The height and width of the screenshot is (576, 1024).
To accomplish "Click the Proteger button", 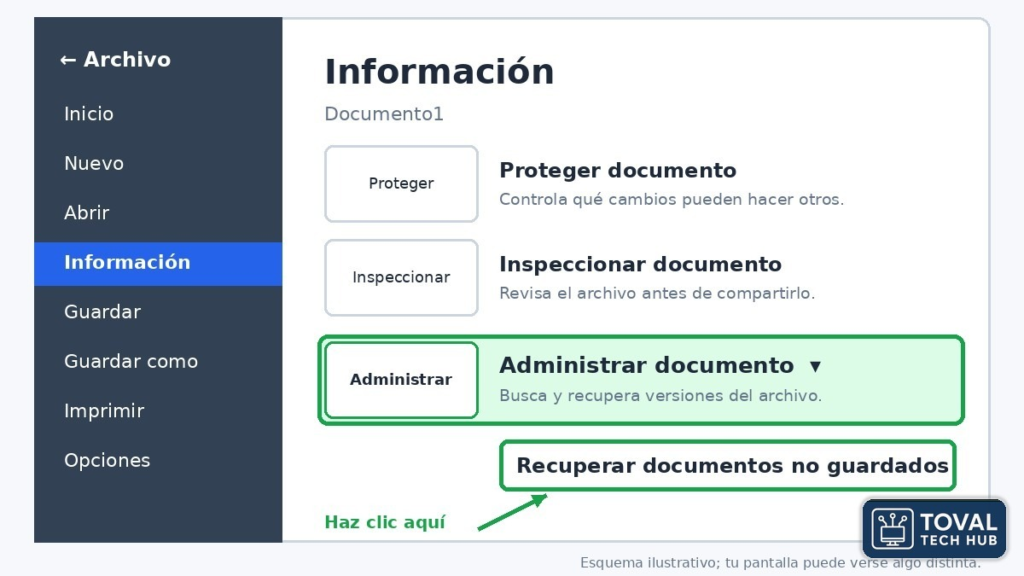I will [401, 184].
